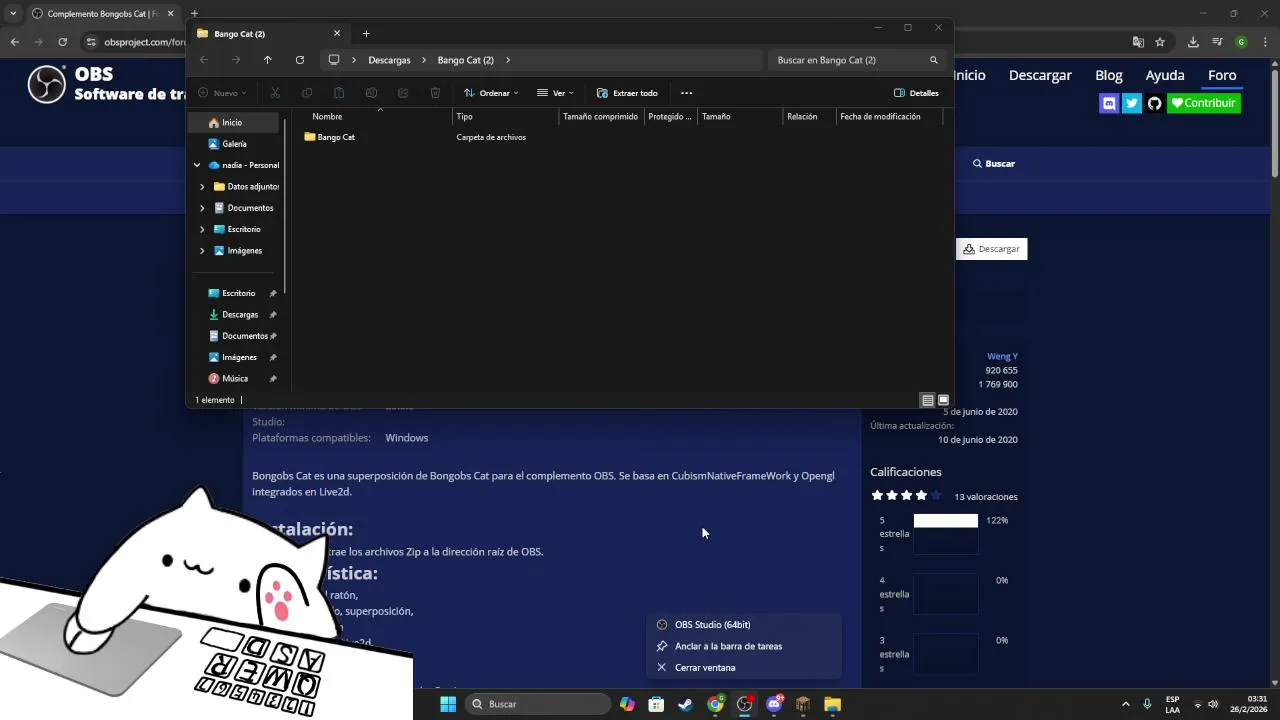Viewport: 1280px width, 720px height.
Task: Show hidden system tray icons chevron
Action: click(x=1125, y=704)
